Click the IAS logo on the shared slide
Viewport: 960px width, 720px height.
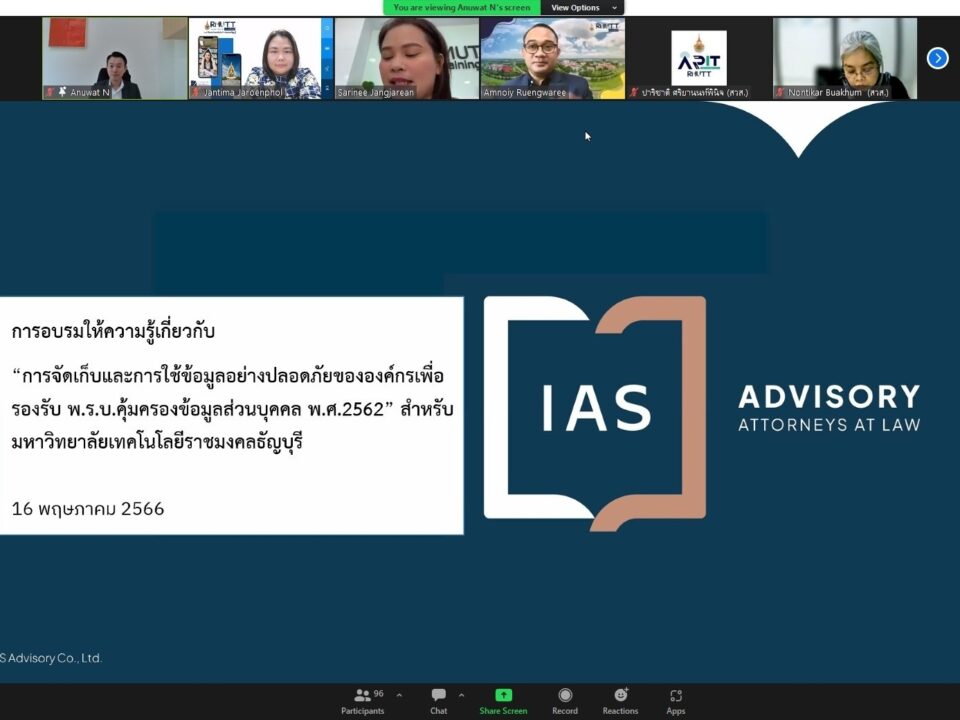[594, 413]
